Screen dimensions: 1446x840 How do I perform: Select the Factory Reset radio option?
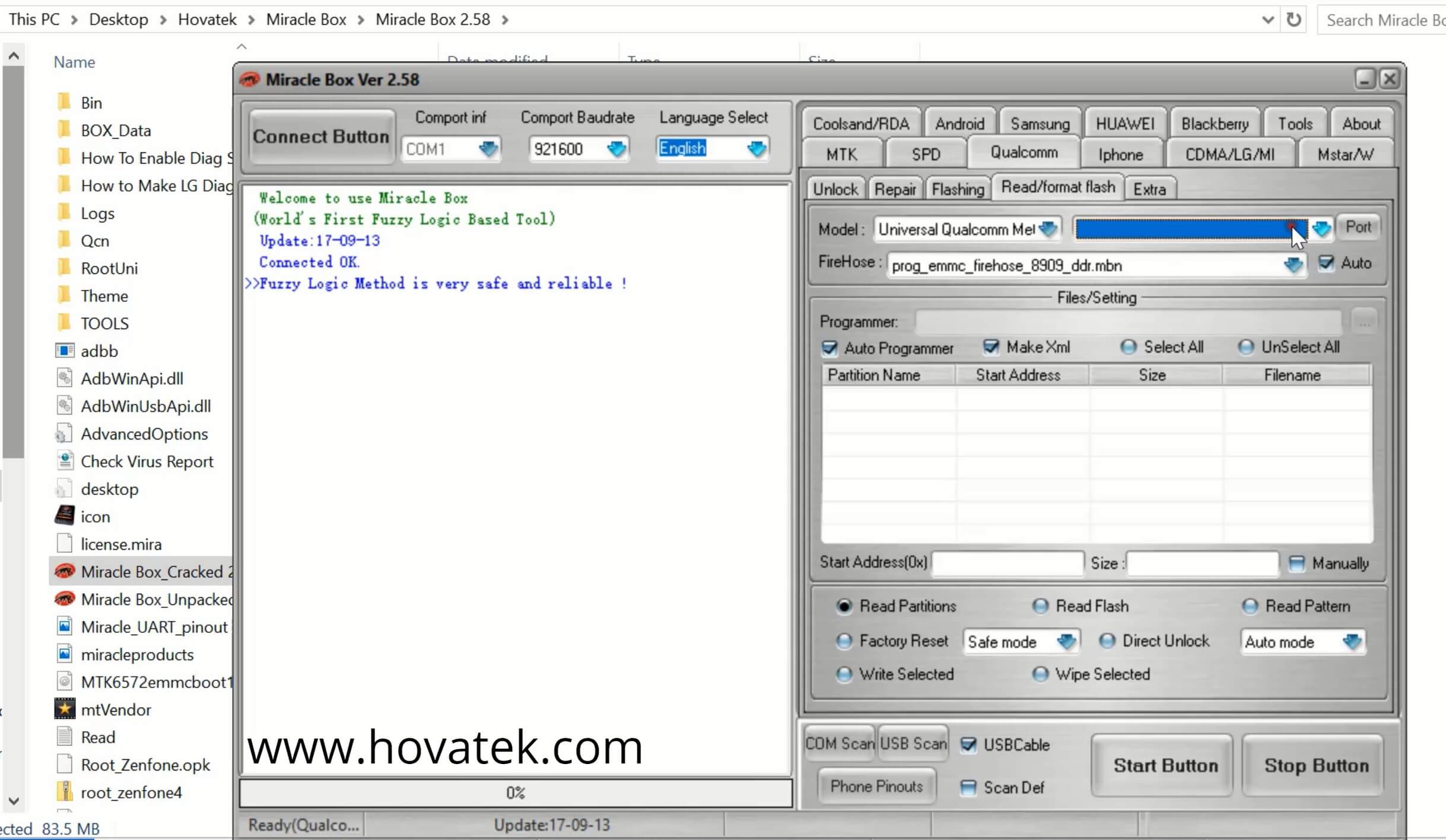tap(843, 641)
